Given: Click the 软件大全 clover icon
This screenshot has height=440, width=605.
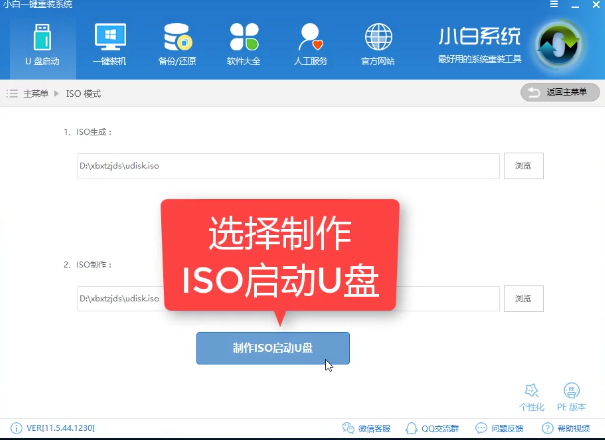Looking at the screenshot, I should pos(244,45).
